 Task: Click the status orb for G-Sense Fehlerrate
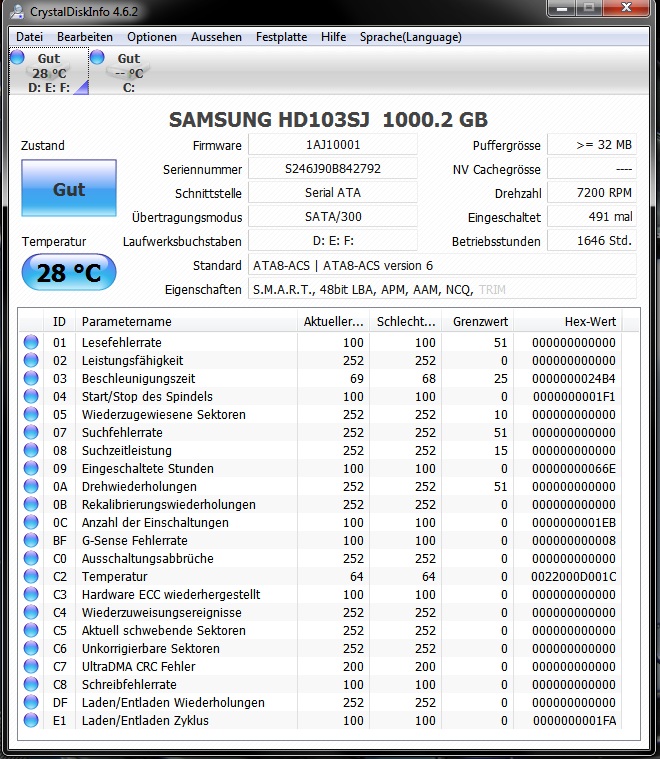tap(31, 540)
